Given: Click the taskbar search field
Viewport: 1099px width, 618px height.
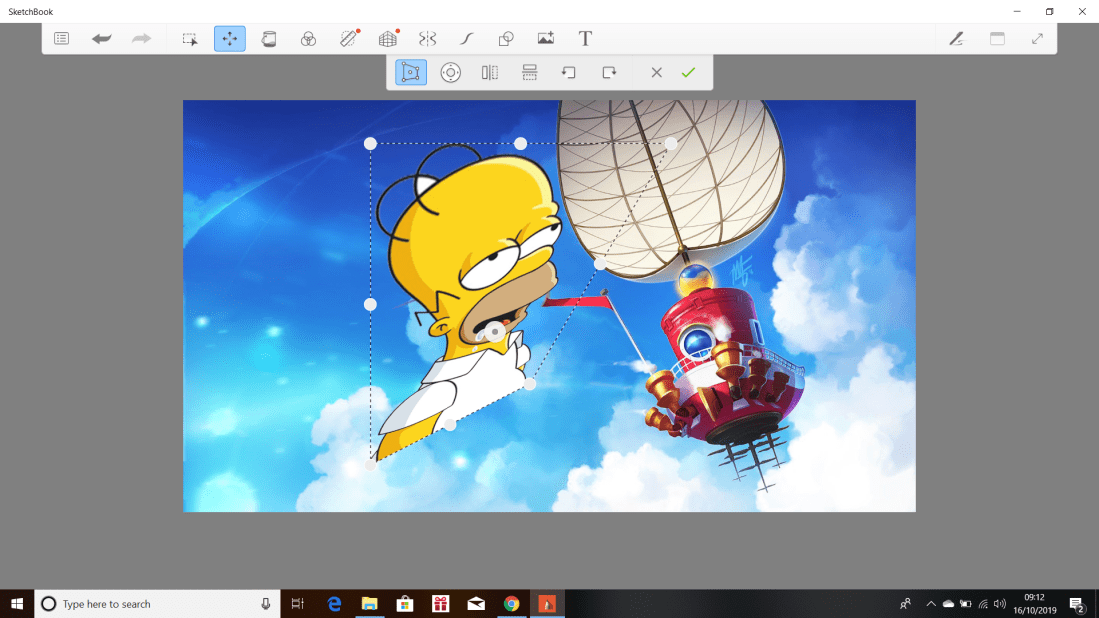Looking at the screenshot, I should [x=150, y=603].
